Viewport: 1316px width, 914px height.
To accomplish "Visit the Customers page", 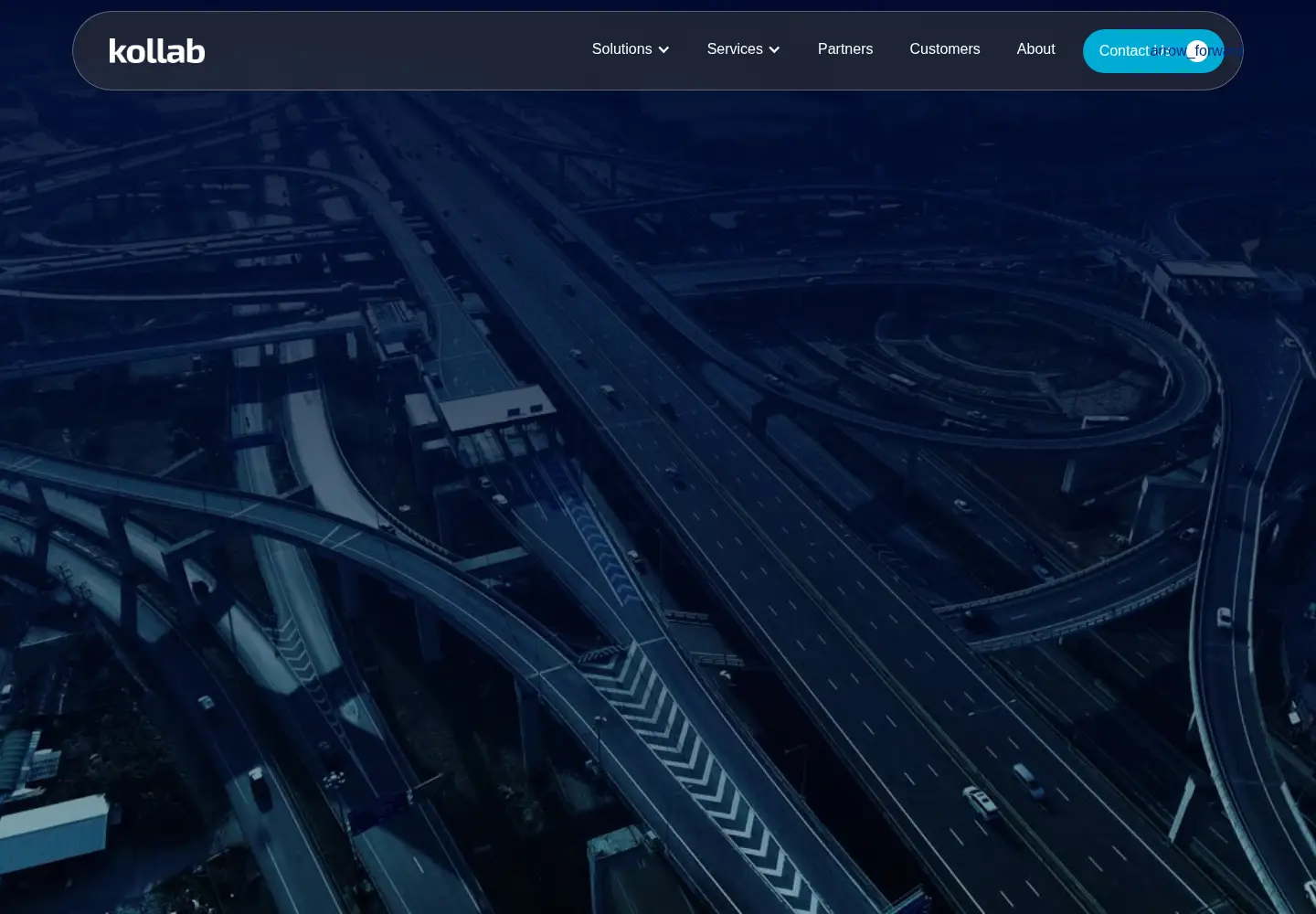I will [945, 49].
